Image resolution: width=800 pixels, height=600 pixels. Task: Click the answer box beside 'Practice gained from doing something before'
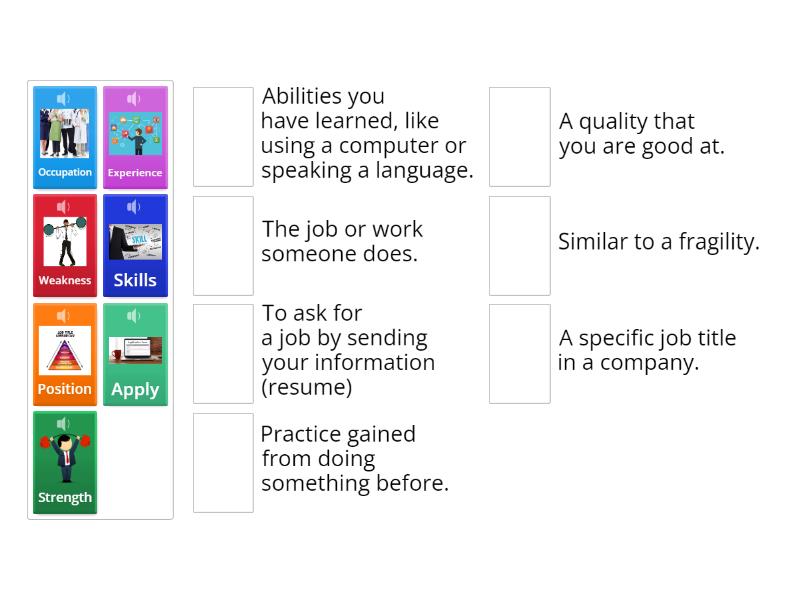click(x=222, y=462)
